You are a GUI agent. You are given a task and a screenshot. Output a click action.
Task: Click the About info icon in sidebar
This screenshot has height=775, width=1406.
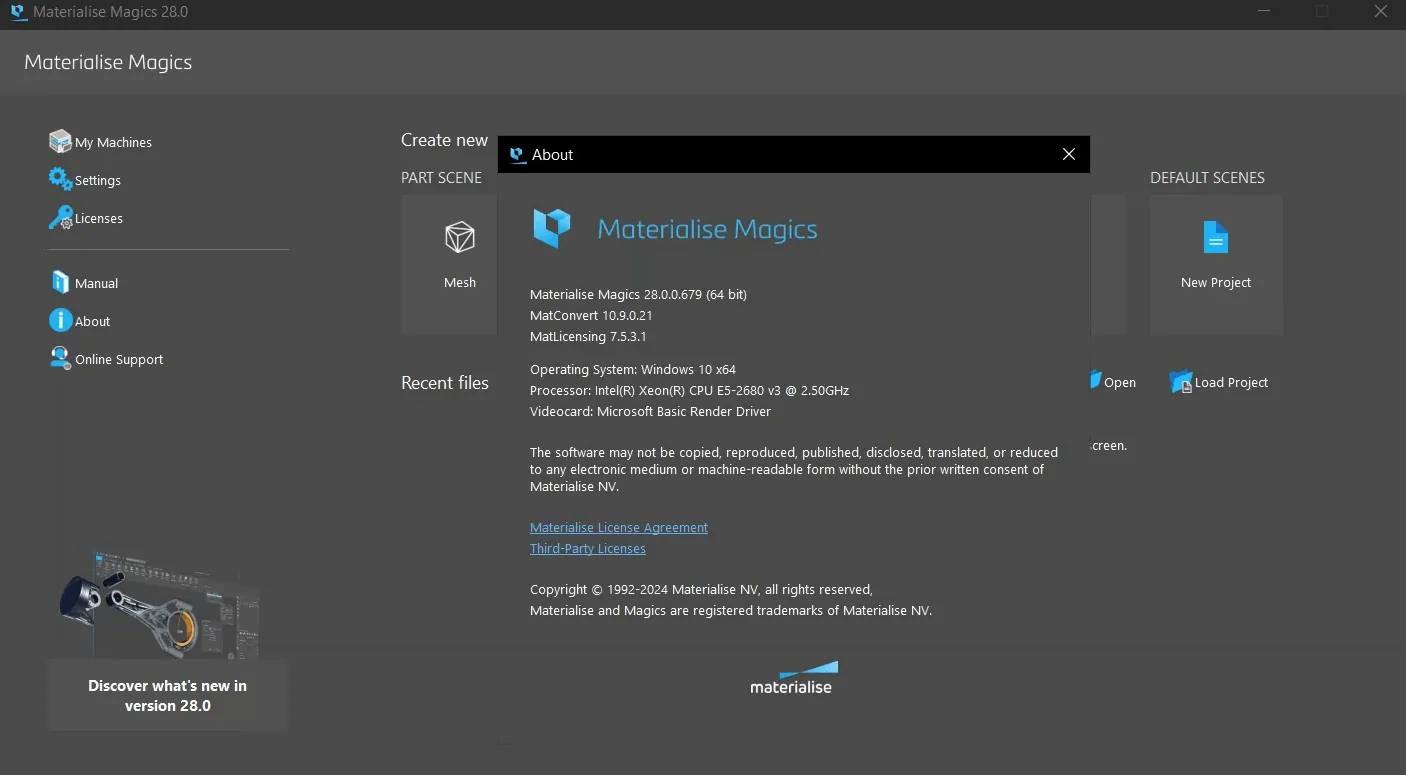click(x=60, y=320)
